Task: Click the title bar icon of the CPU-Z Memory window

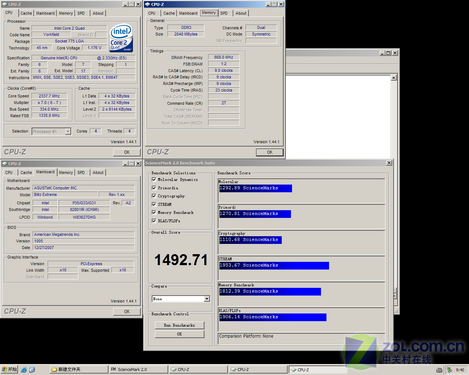Action: [148, 4]
